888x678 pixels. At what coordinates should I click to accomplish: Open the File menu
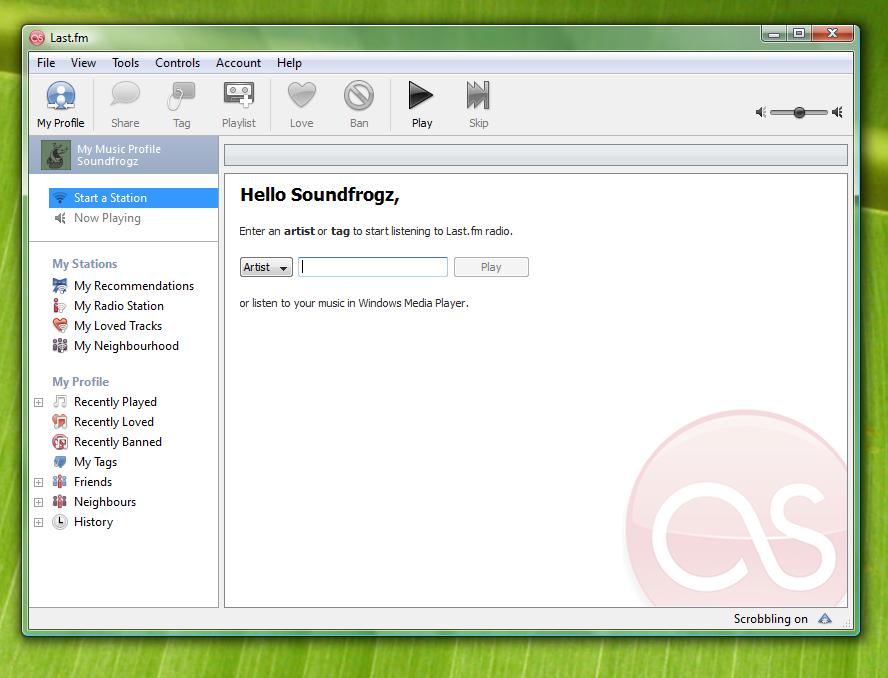click(x=46, y=63)
